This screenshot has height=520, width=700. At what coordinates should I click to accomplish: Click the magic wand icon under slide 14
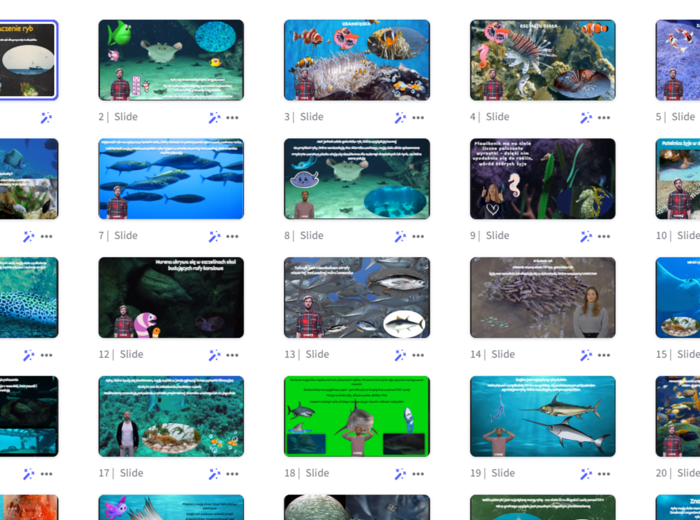pos(586,355)
